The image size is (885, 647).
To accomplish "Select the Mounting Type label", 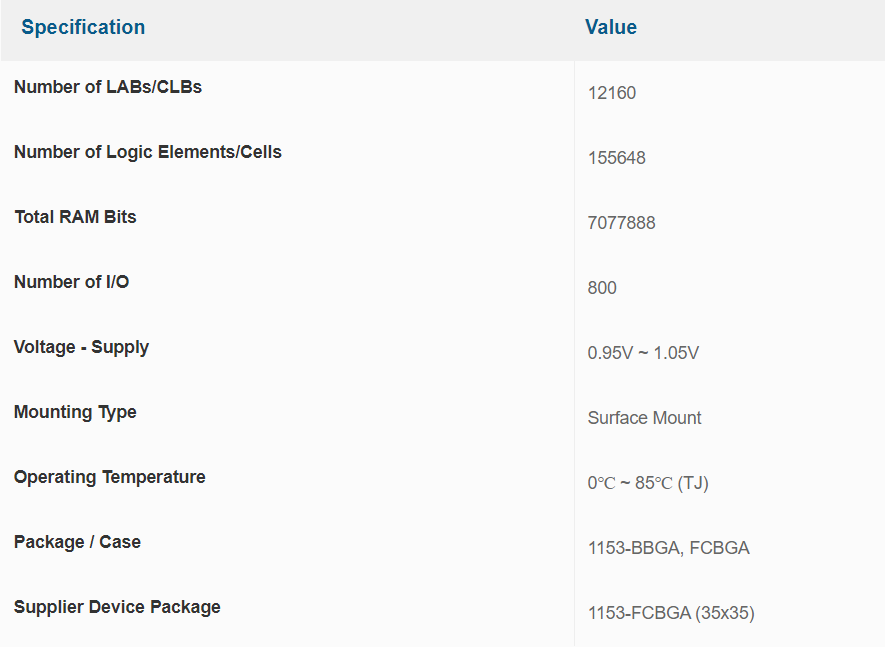I will point(75,412).
